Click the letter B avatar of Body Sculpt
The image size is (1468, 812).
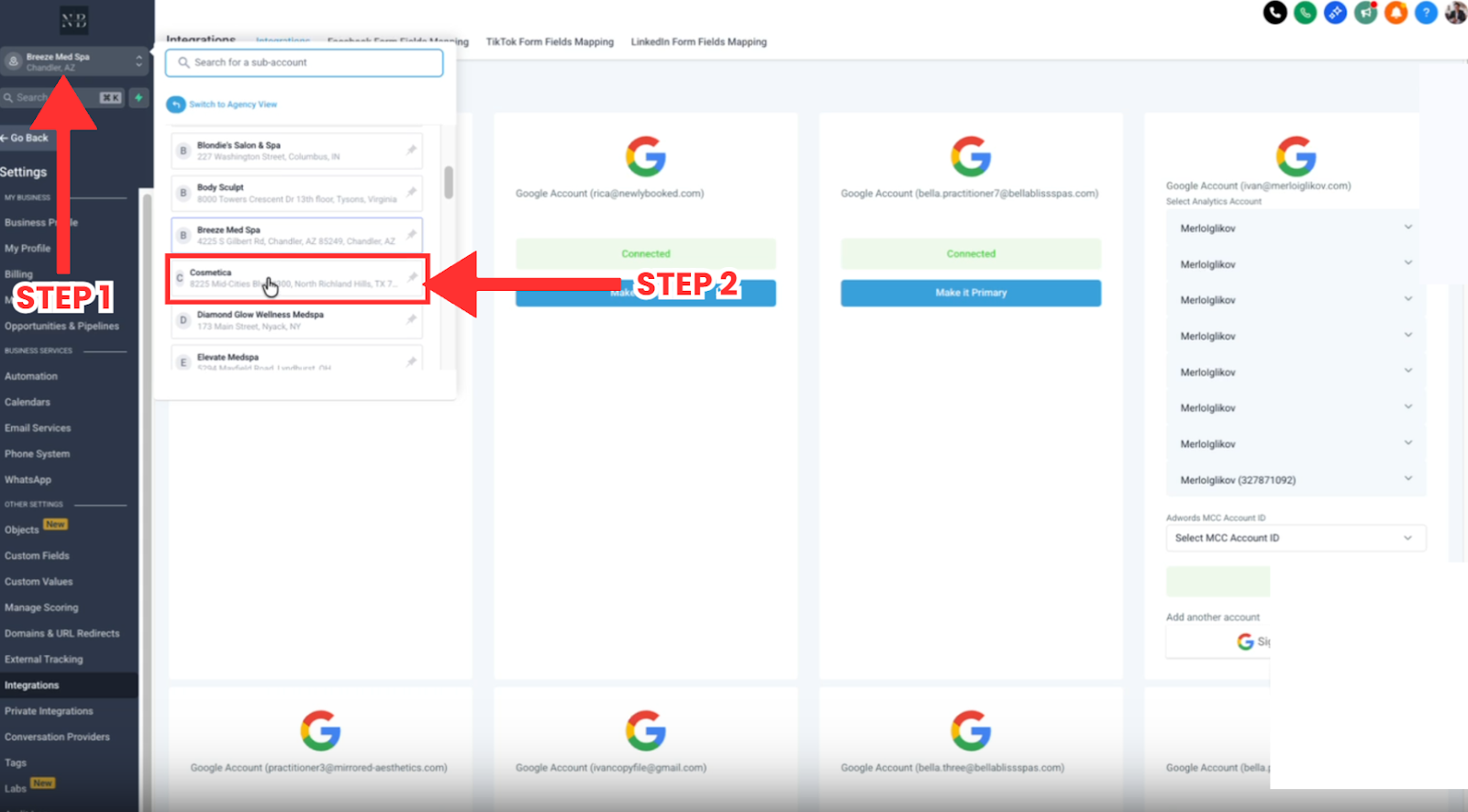click(183, 193)
